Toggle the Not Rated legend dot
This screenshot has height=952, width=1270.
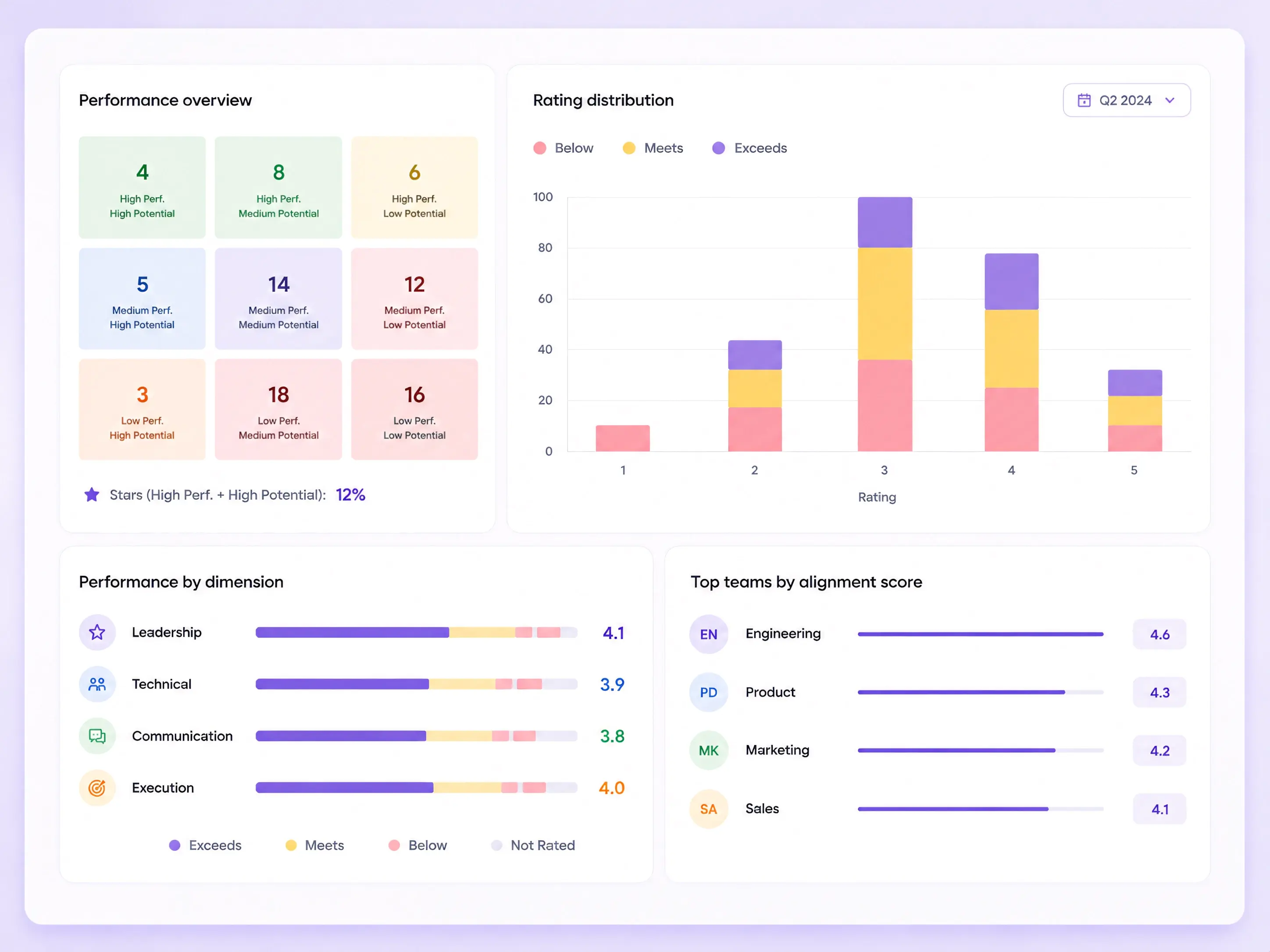click(496, 845)
